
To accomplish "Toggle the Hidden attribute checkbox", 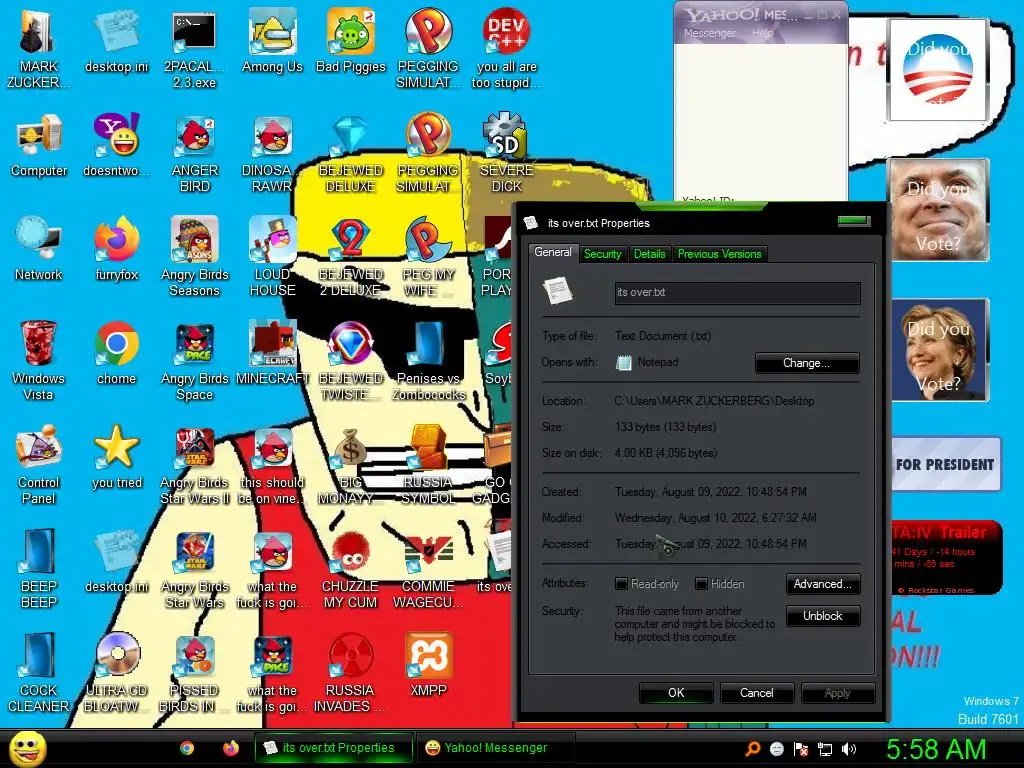I will [x=701, y=584].
